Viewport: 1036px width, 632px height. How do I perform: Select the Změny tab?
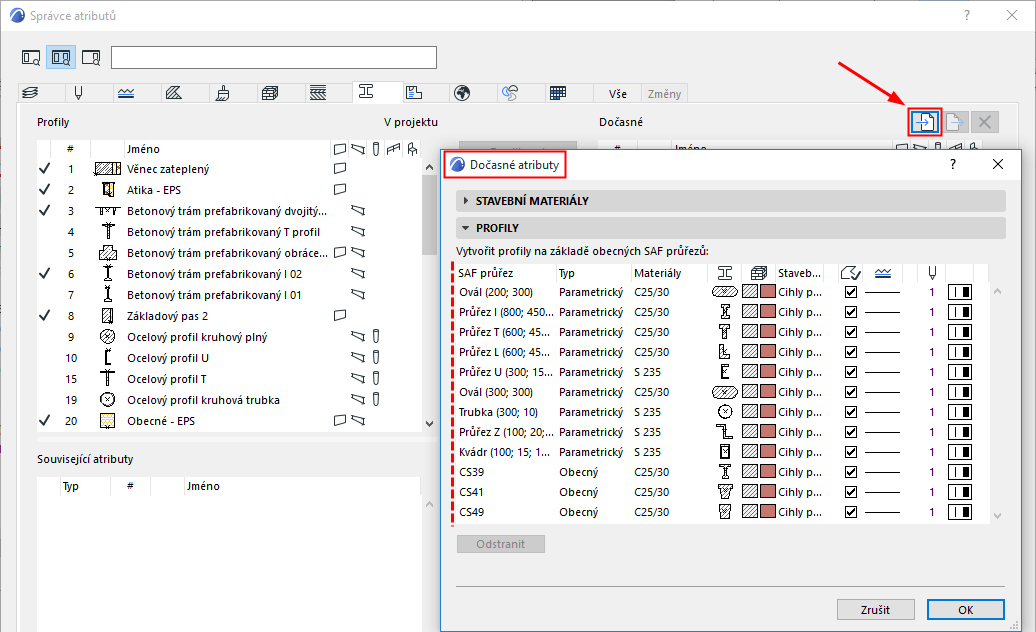click(x=665, y=94)
